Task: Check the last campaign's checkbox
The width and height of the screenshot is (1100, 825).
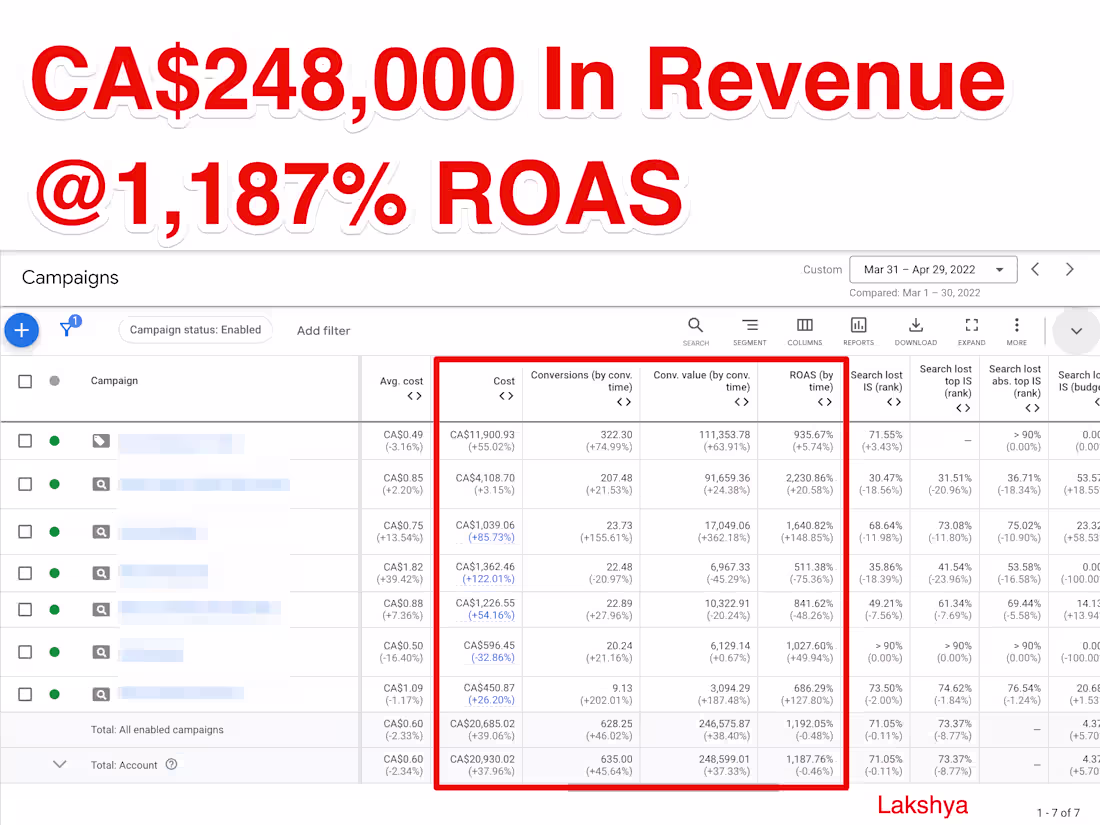Action: click(25, 693)
